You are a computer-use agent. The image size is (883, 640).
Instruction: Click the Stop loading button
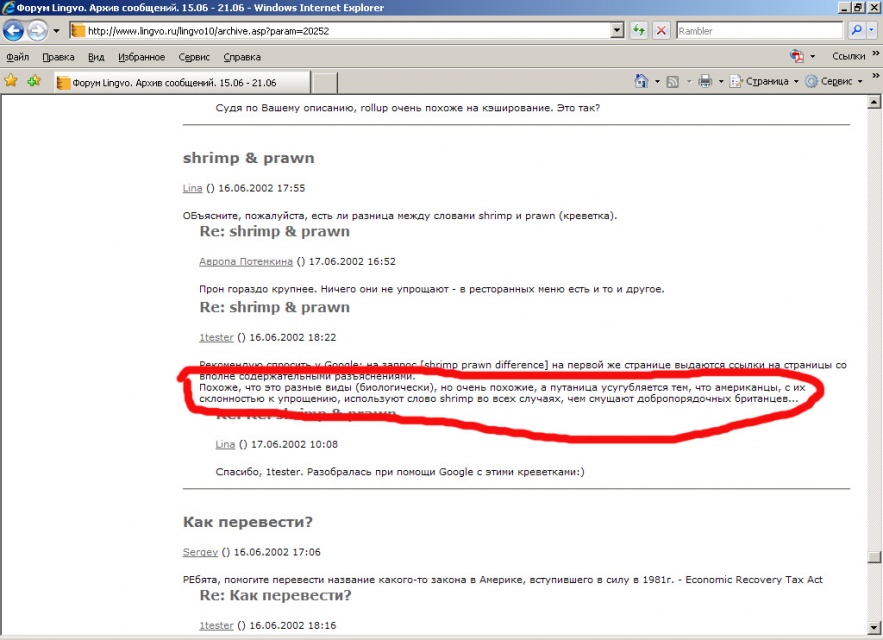coord(661,31)
